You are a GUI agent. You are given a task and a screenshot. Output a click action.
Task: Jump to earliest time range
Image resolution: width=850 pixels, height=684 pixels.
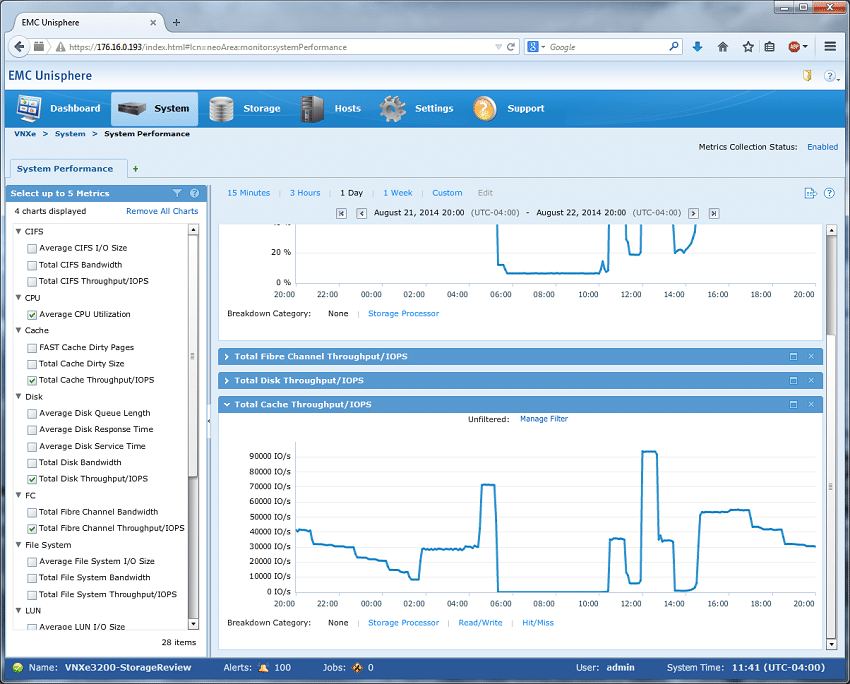point(341,213)
